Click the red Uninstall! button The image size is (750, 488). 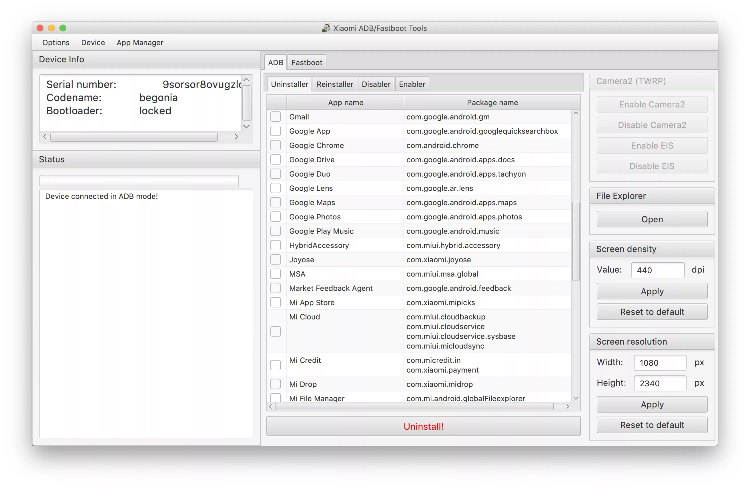(423, 426)
